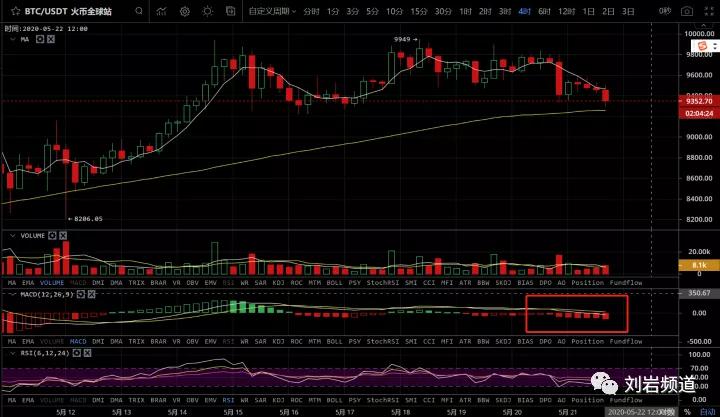720x417 pixels.
Task: Open VOLUME indicator settings icon
Action: pos(52,236)
